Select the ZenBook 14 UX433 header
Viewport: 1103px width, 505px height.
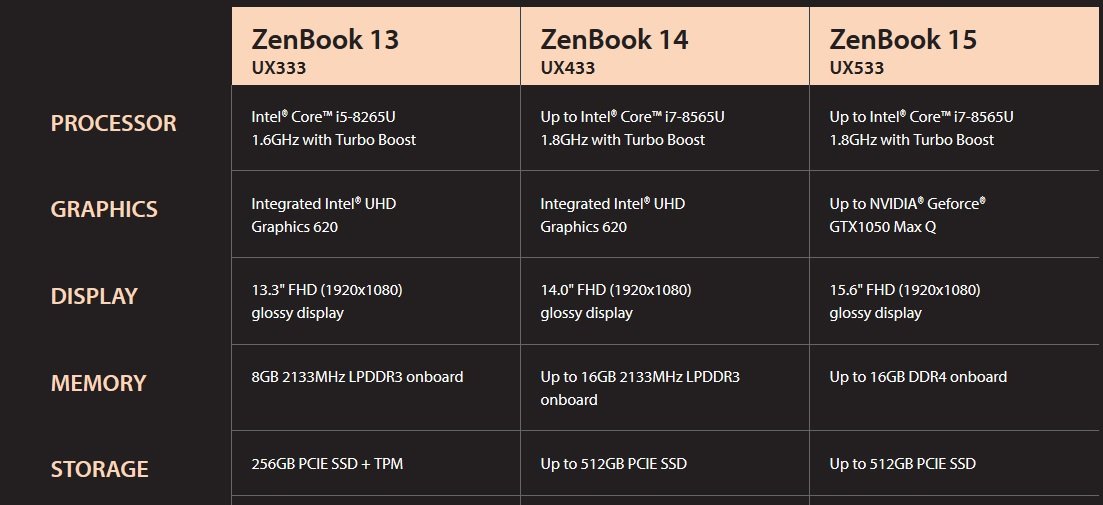[x=665, y=46]
